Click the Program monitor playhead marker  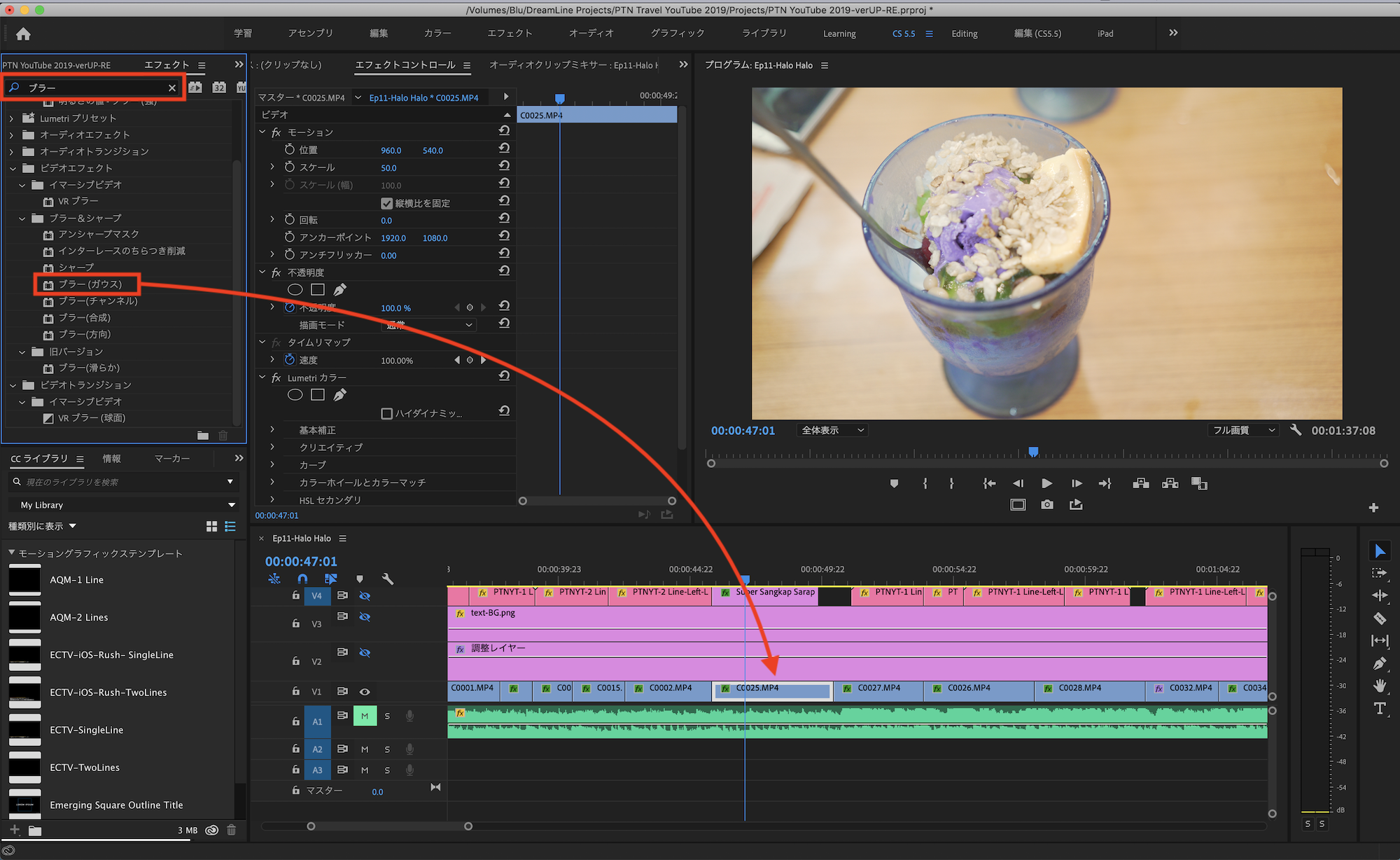tap(1033, 452)
